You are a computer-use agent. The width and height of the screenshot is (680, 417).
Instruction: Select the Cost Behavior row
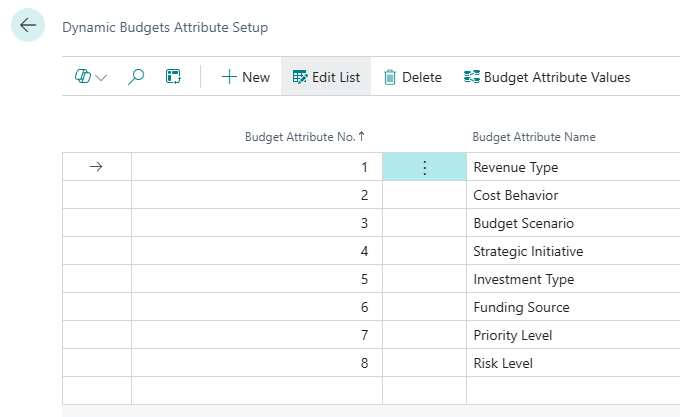[515, 196]
